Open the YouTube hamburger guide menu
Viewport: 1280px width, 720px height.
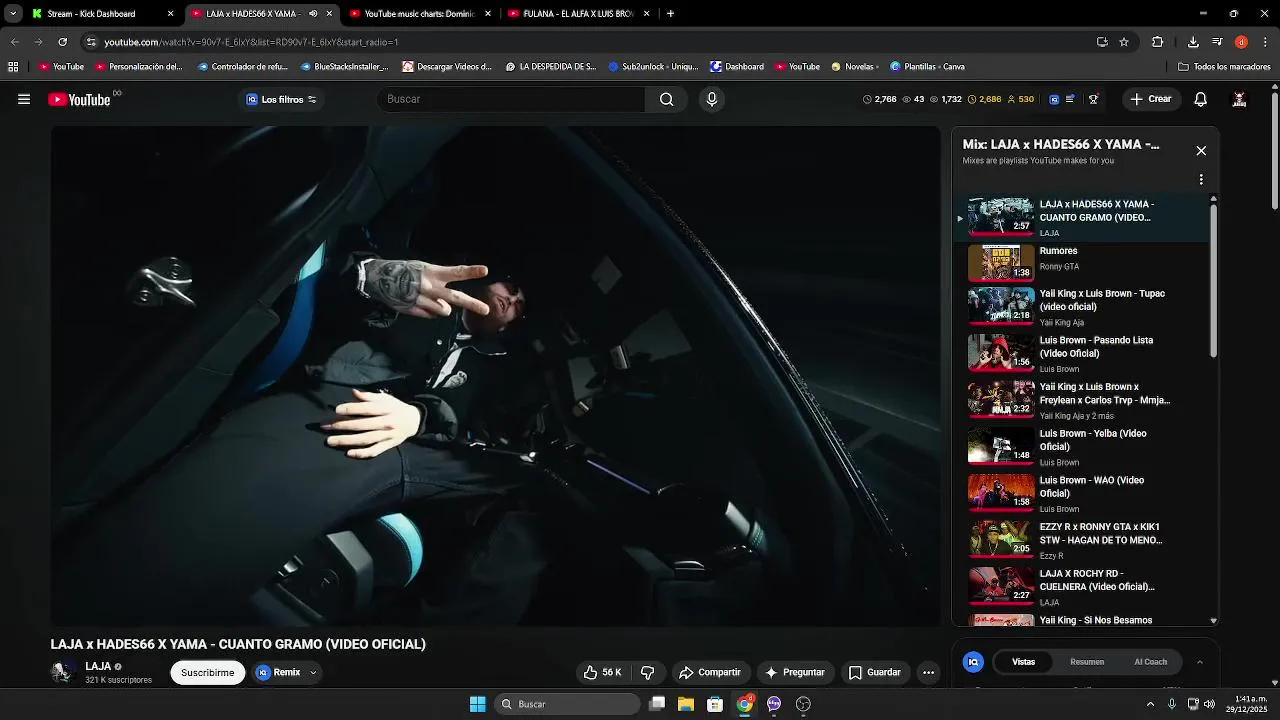[24, 99]
